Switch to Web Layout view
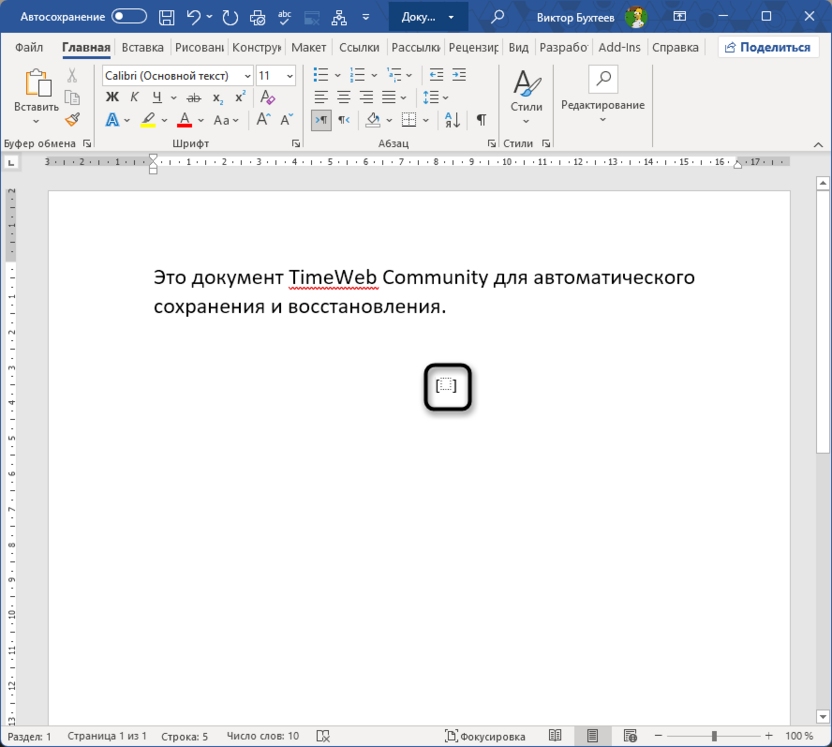832x747 pixels. [630, 735]
